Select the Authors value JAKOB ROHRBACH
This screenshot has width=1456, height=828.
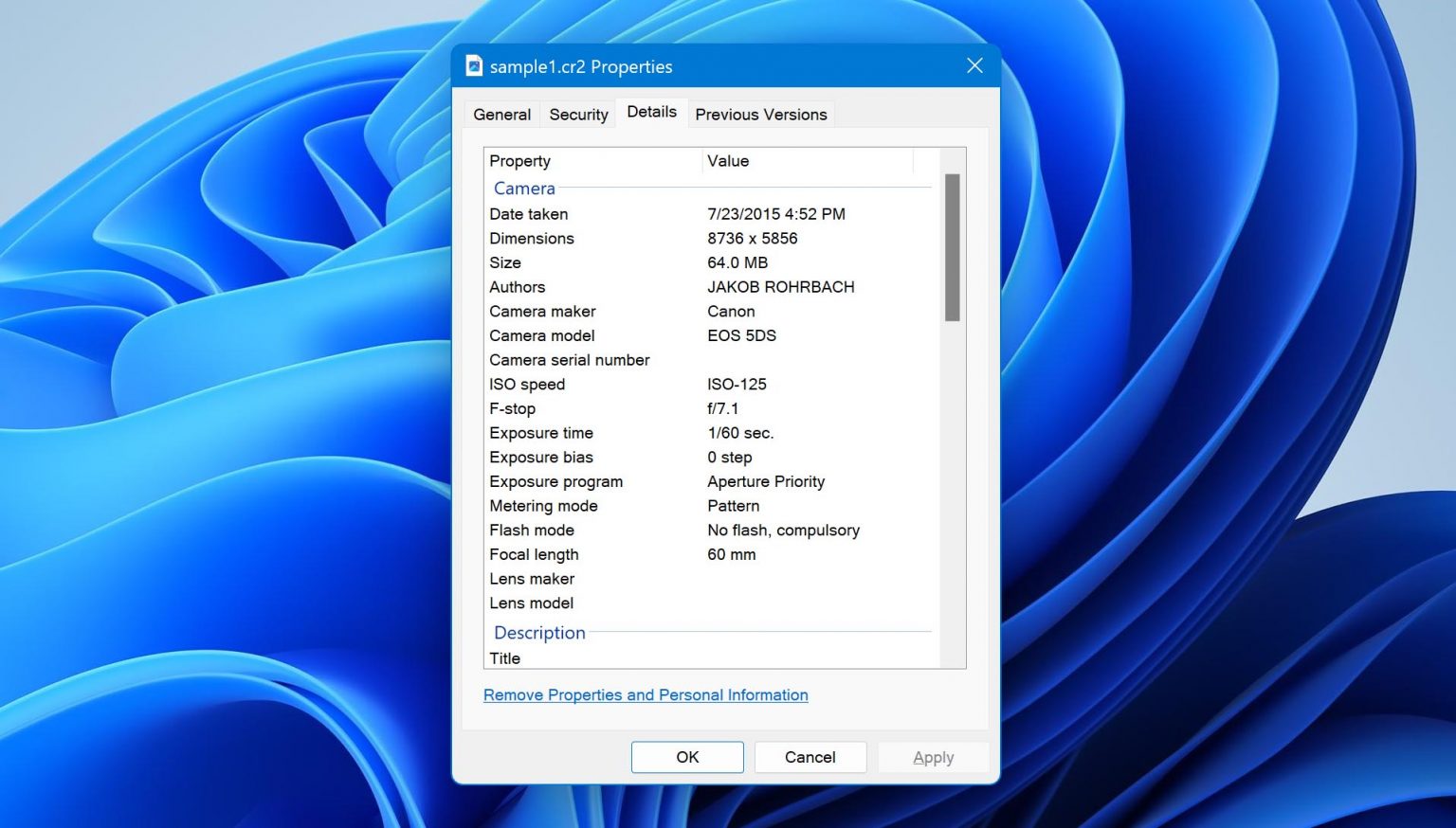[x=781, y=287]
